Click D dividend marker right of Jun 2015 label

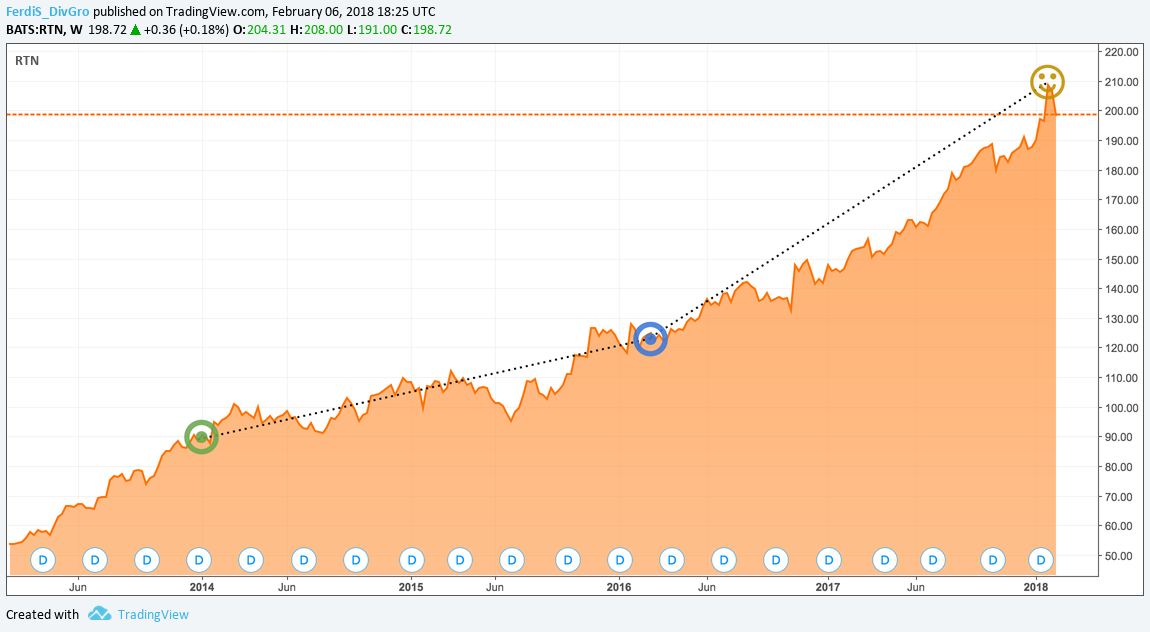coord(512,560)
